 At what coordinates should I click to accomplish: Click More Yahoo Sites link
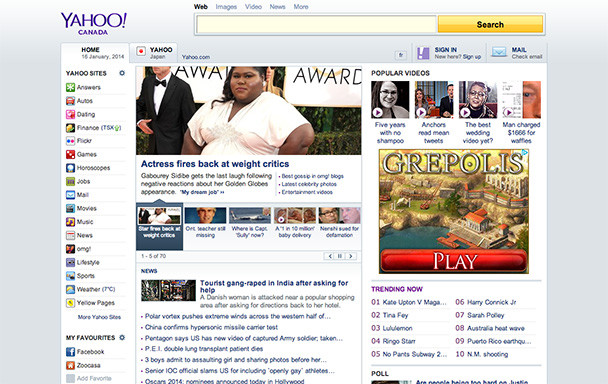pyautogui.click(x=99, y=317)
